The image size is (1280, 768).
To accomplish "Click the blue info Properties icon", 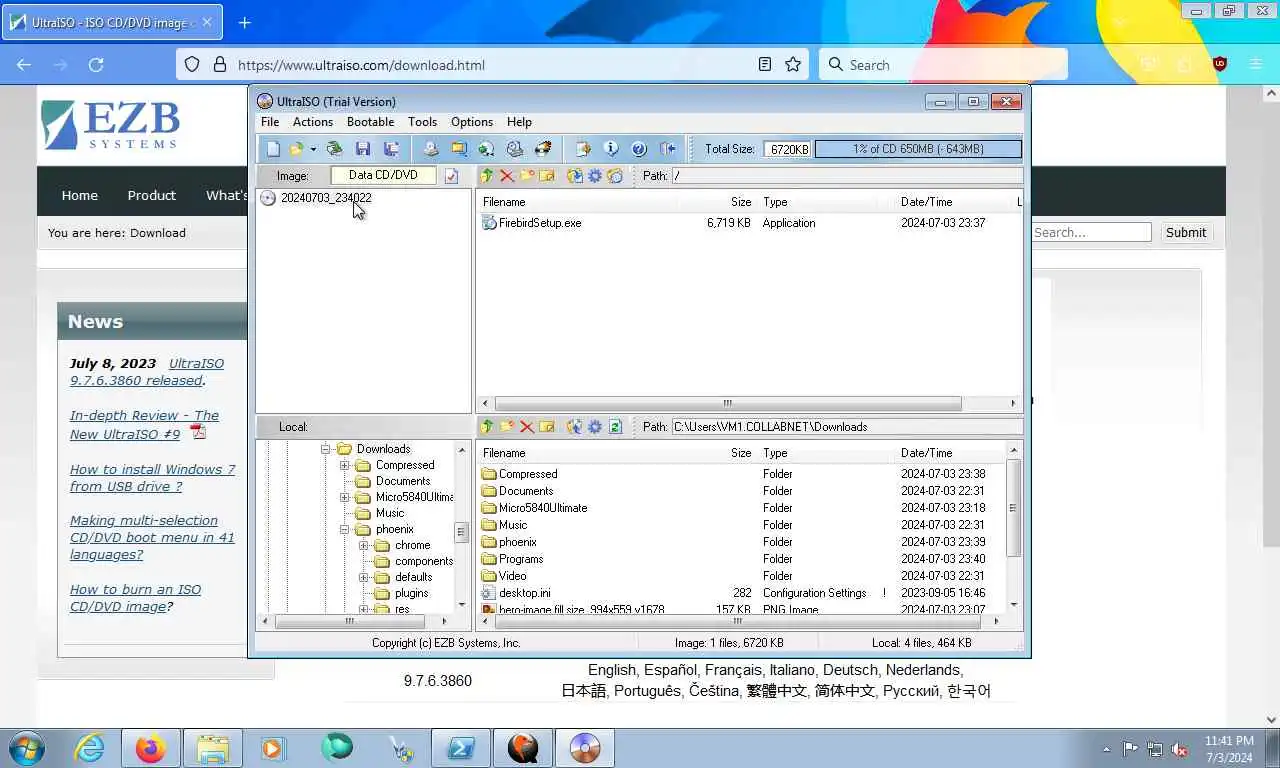I will pos(611,149).
